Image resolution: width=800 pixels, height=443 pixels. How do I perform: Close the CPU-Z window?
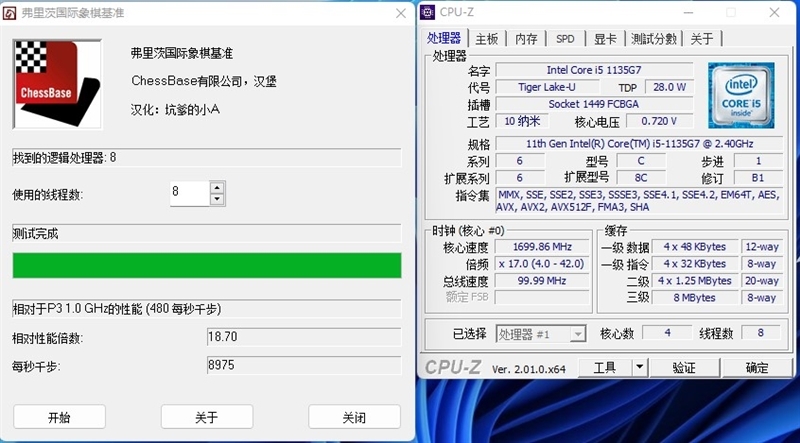(774, 12)
